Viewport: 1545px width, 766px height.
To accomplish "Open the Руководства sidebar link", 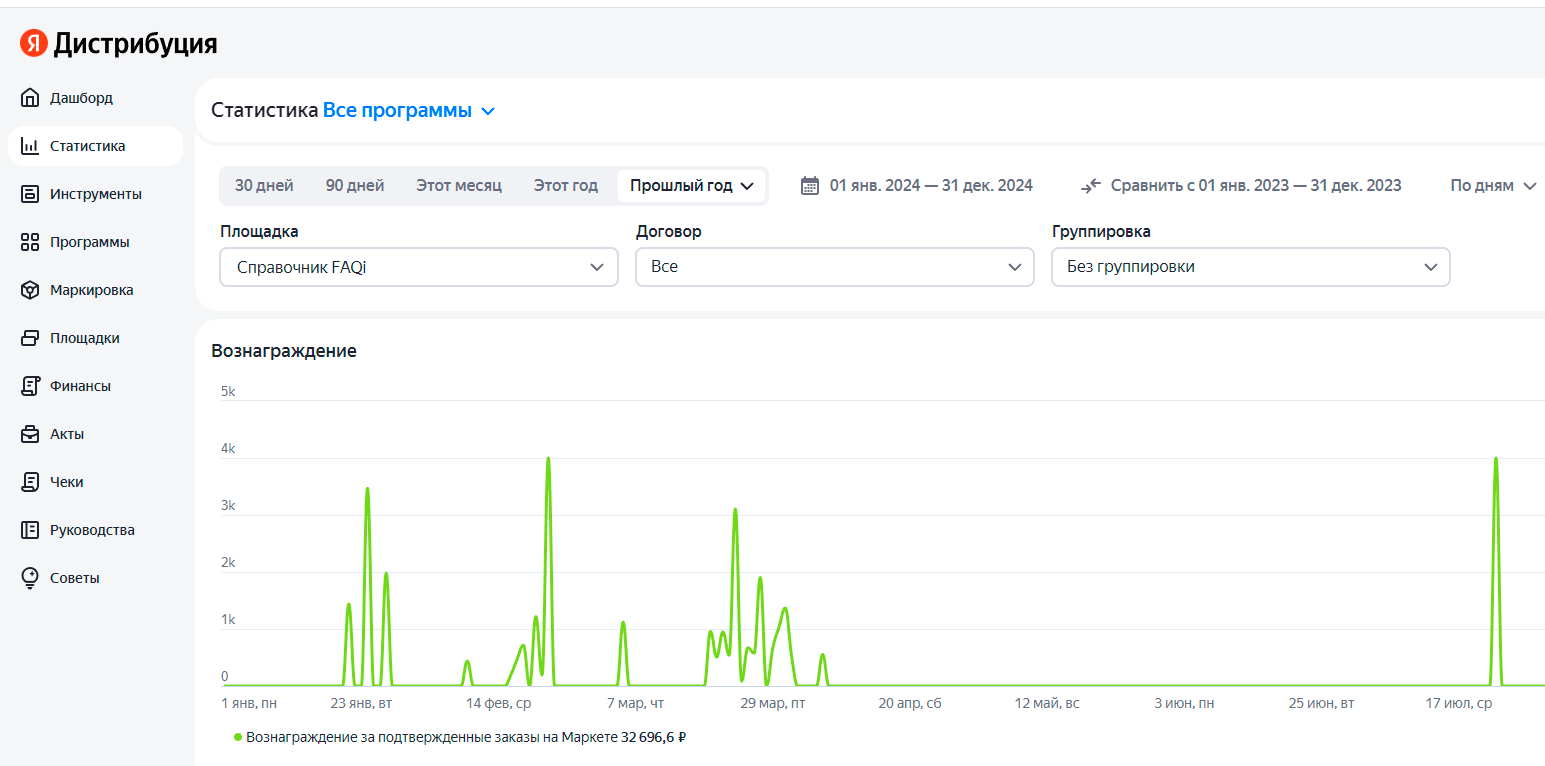I will pos(92,530).
